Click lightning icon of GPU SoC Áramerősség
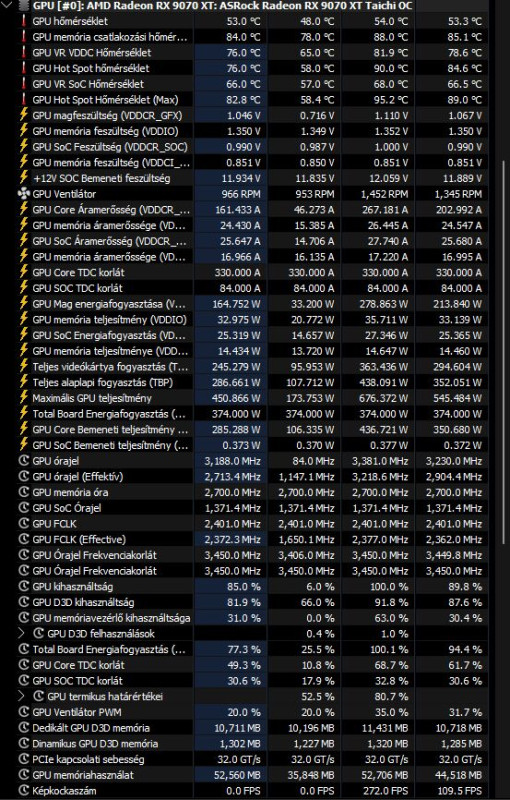The width and height of the screenshot is (510, 800). 23,241
